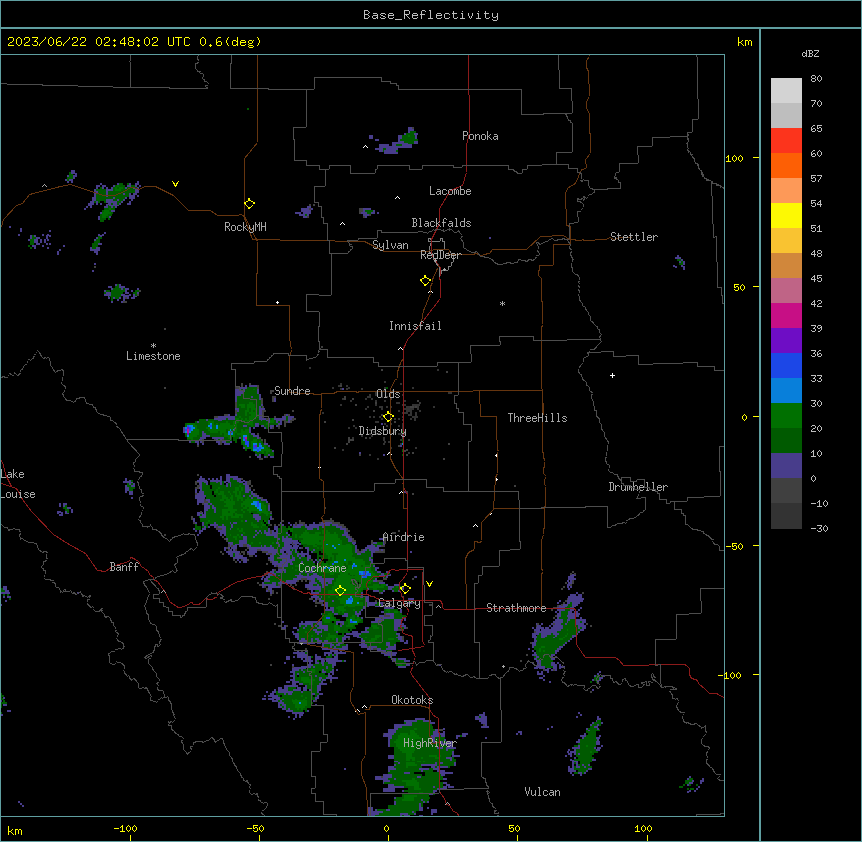Click the yellow diamond marker above Calgary label
The image size is (862, 842).
click(405, 589)
